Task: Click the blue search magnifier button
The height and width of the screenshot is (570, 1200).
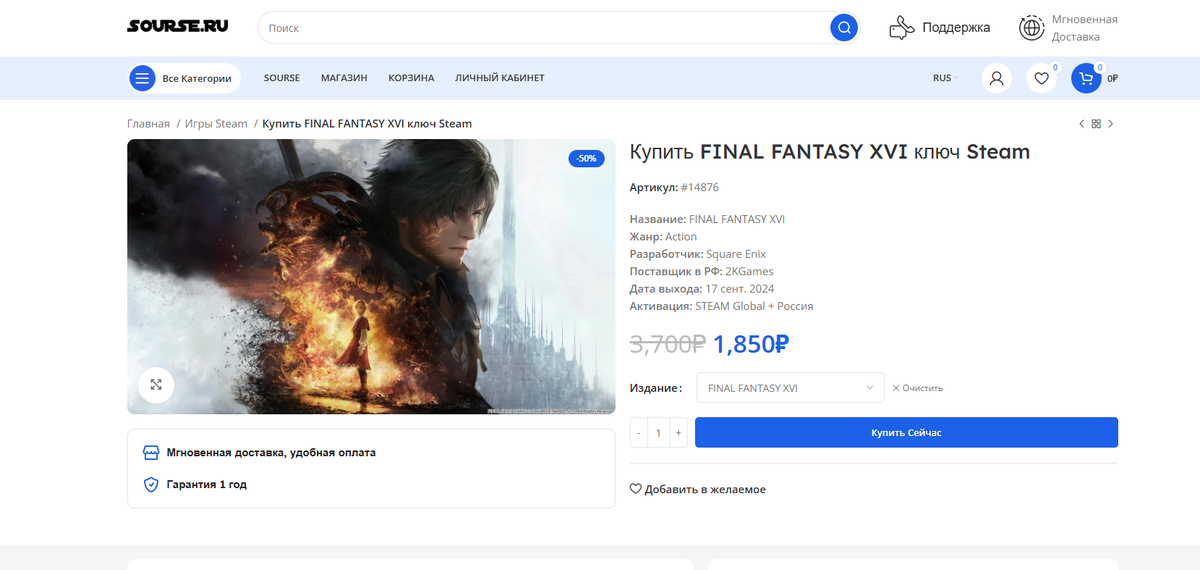Action: coord(844,28)
